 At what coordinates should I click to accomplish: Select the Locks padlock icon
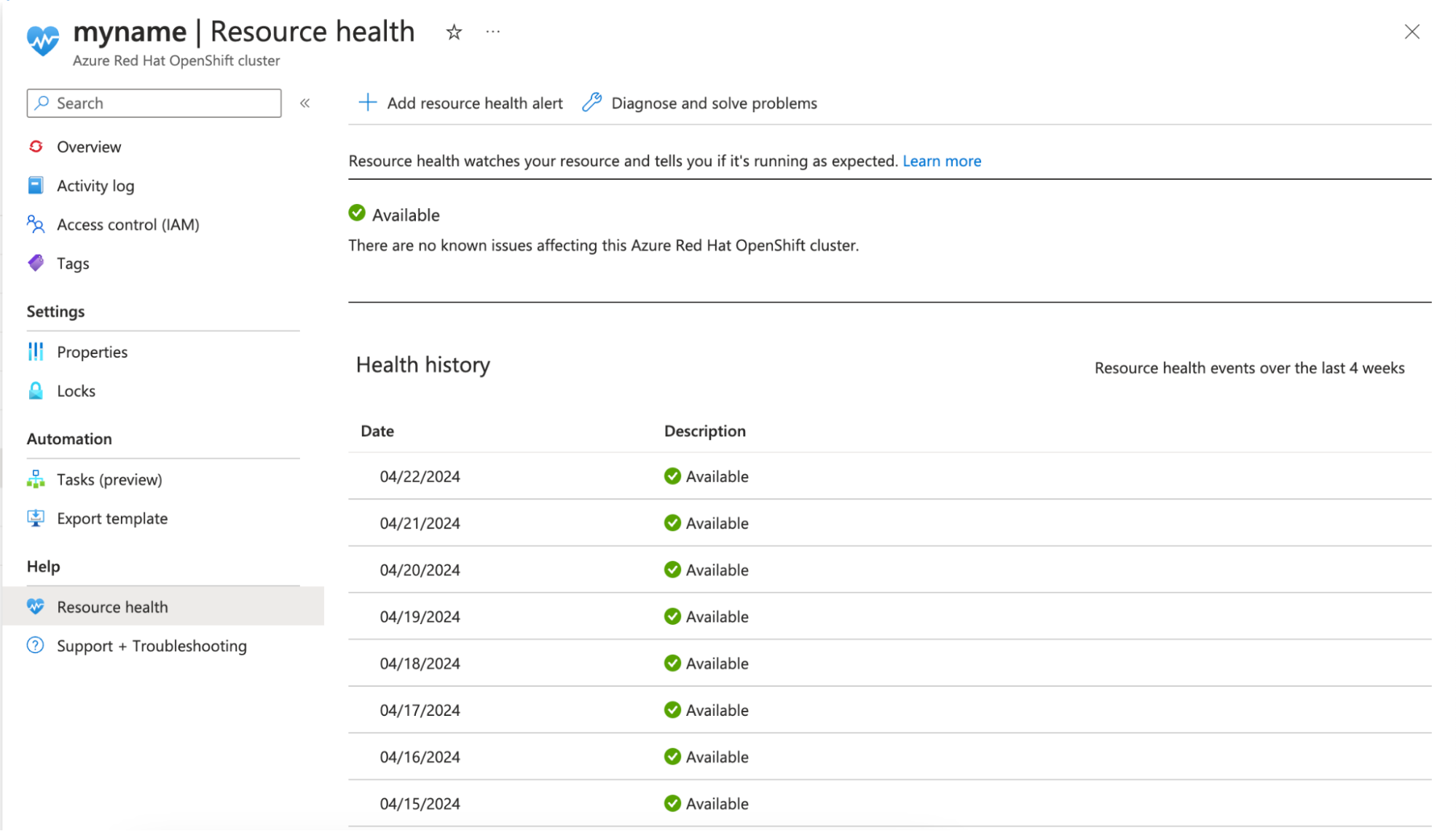(36, 391)
